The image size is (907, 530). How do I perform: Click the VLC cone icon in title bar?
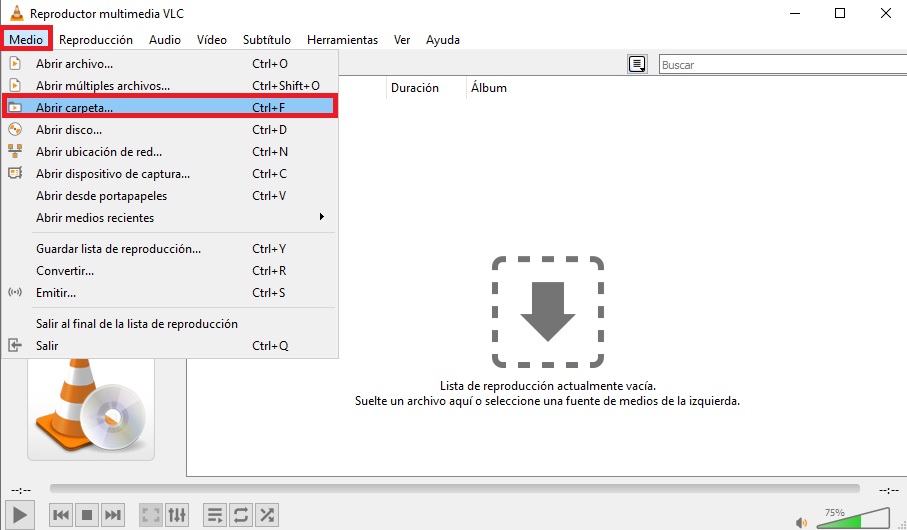point(17,13)
